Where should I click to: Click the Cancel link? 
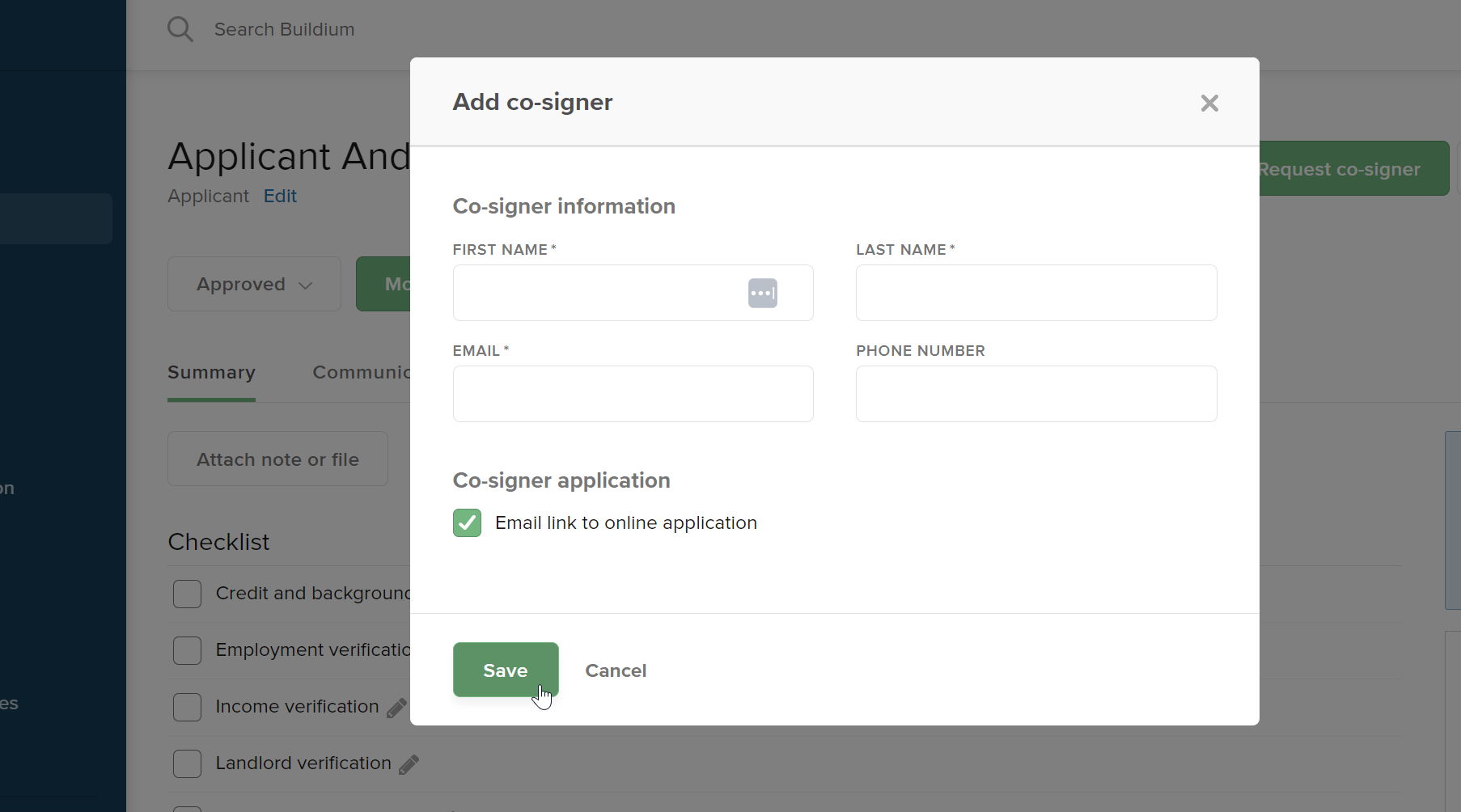pos(616,670)
